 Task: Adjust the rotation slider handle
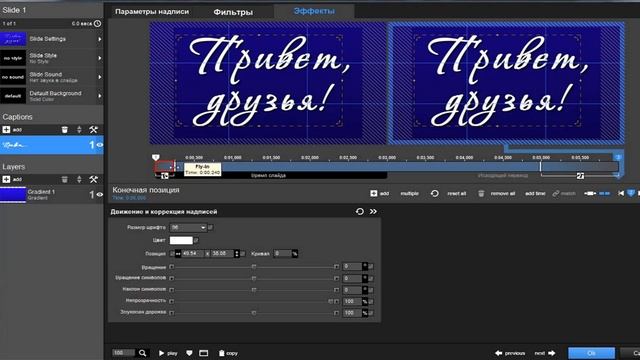tap(254, 267)
